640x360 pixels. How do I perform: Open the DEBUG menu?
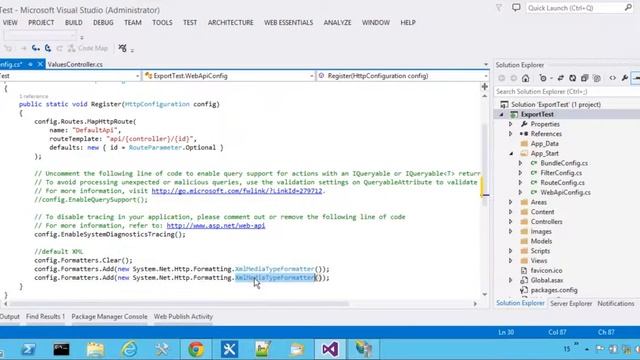tap(103, 23)
